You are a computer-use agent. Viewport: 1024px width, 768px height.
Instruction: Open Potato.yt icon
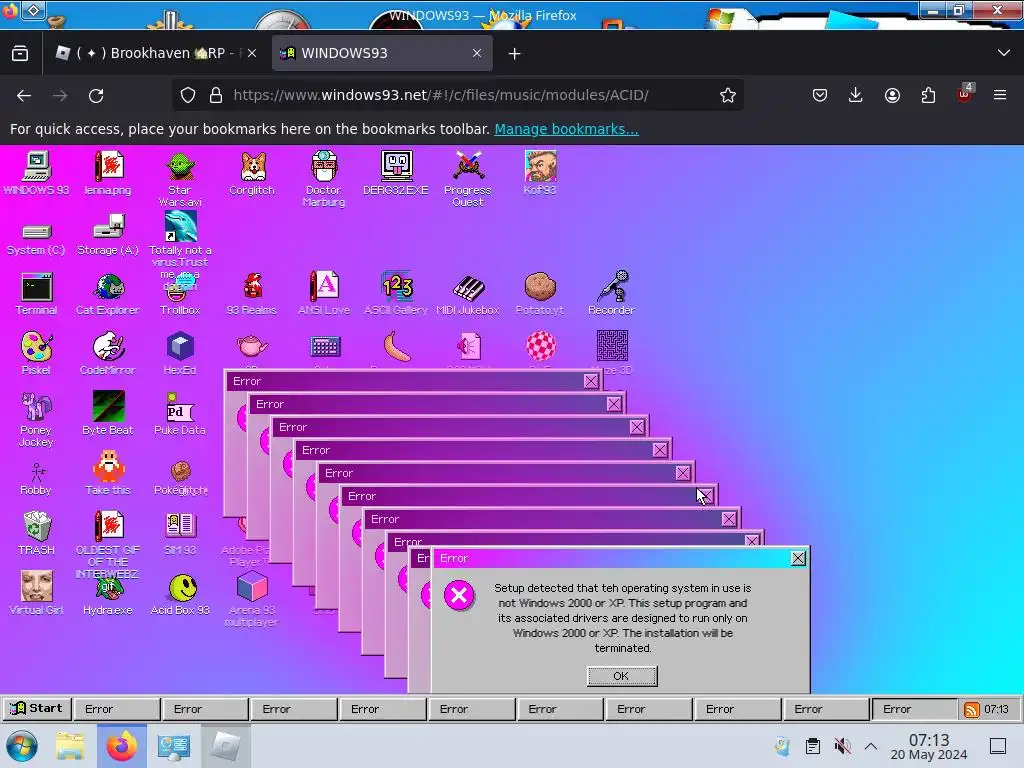coord(539,294)
